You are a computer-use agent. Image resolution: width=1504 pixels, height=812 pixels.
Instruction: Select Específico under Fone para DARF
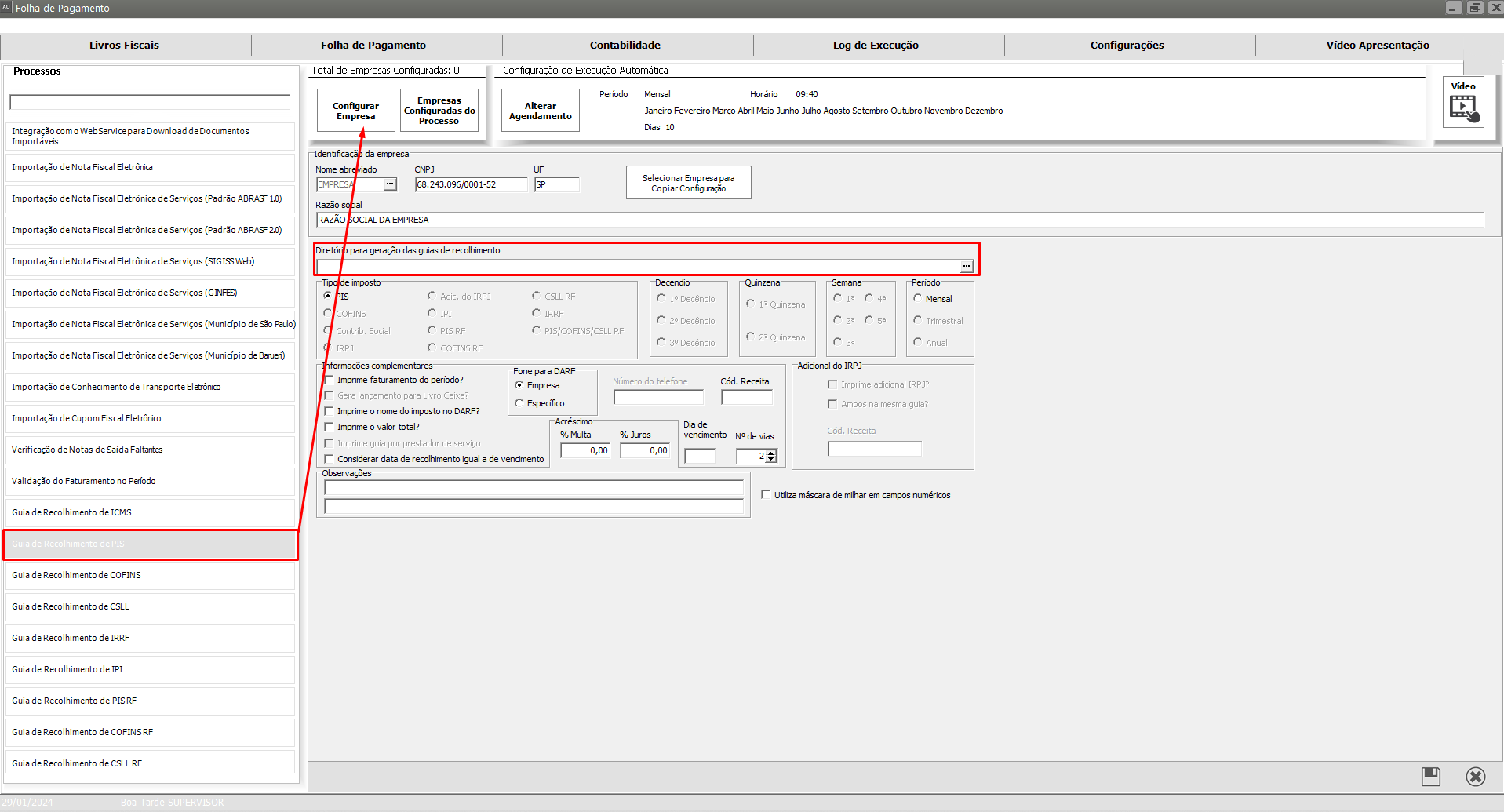click(x=519, y=403)
